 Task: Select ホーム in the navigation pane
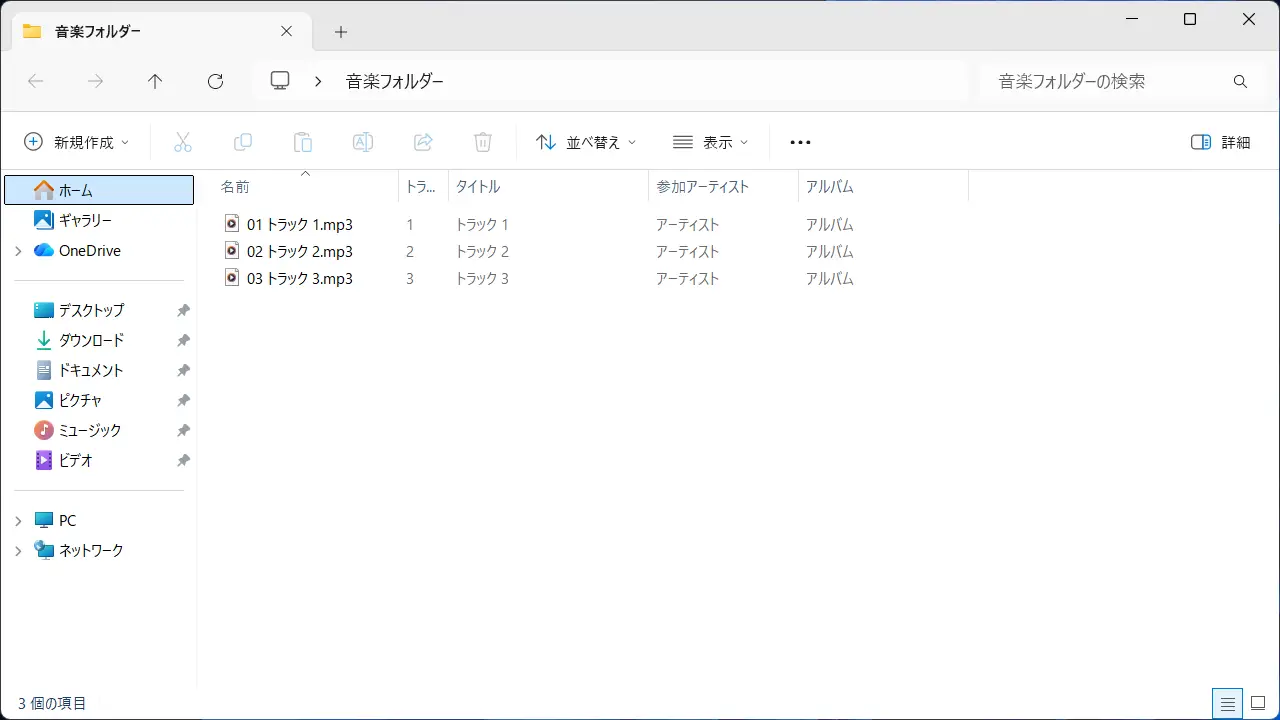coord(100,190)
